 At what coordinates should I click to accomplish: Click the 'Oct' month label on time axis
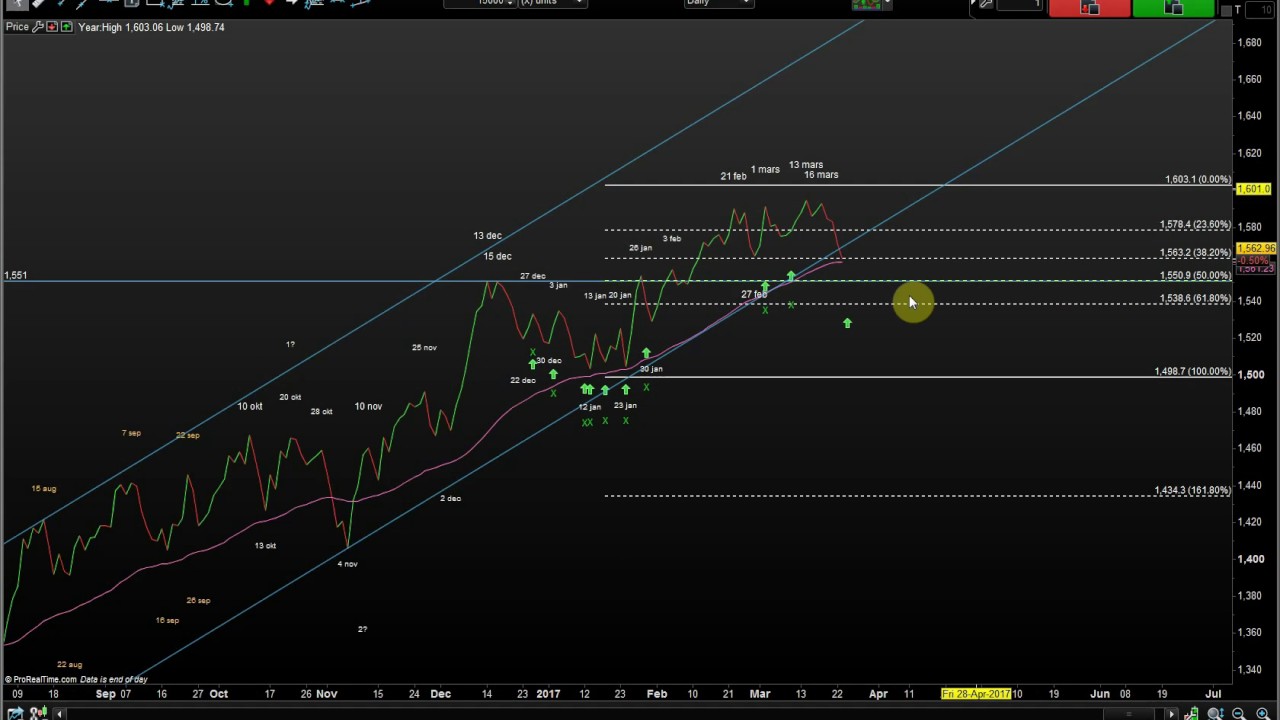coord(218,694)
